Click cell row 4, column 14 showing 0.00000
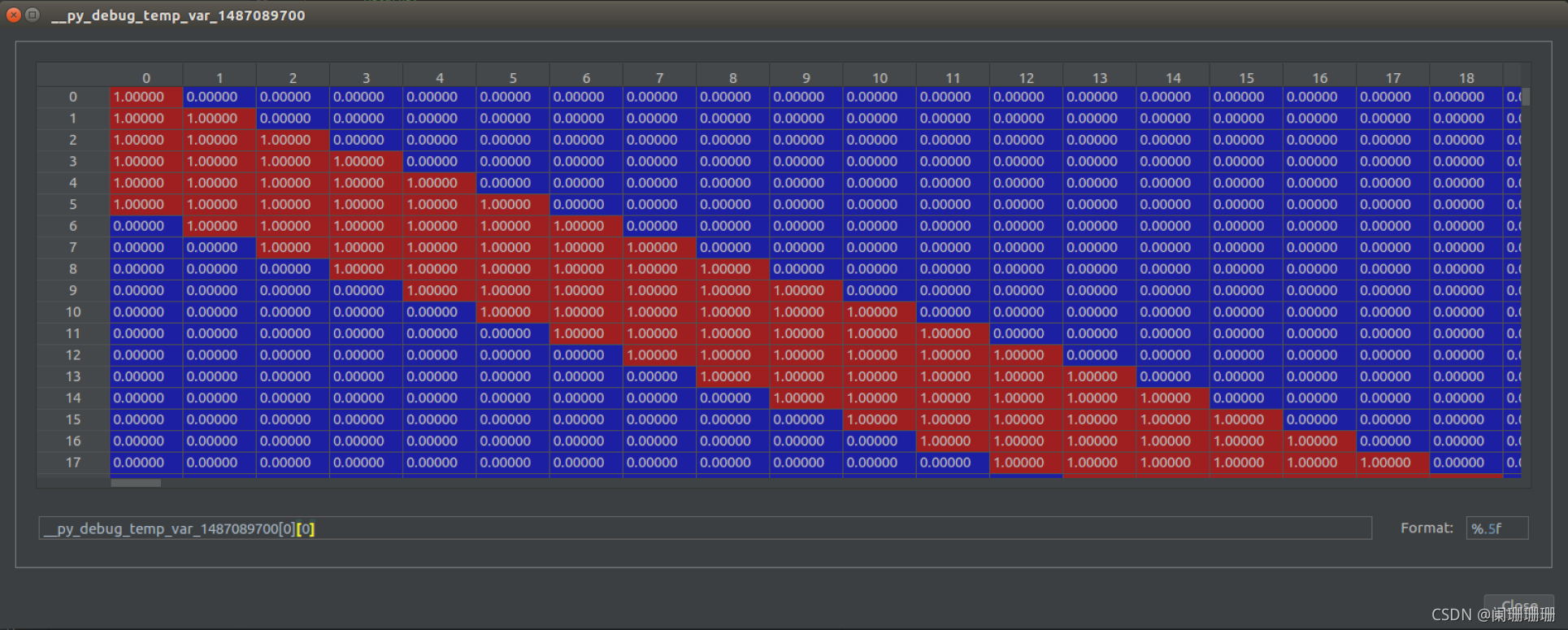The width and height of the screenshot is (1568, 630). point(1173,183)
